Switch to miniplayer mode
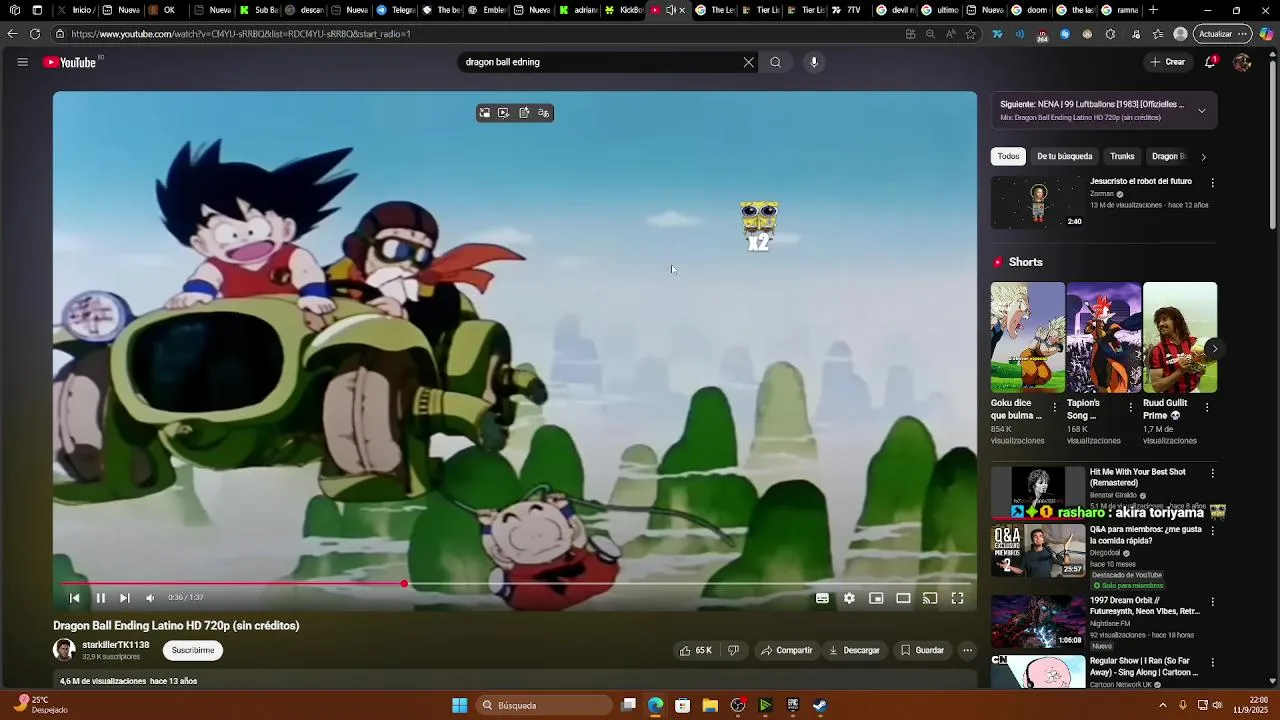The height and width of the screenshot is (720, 1280). point(876,598)
